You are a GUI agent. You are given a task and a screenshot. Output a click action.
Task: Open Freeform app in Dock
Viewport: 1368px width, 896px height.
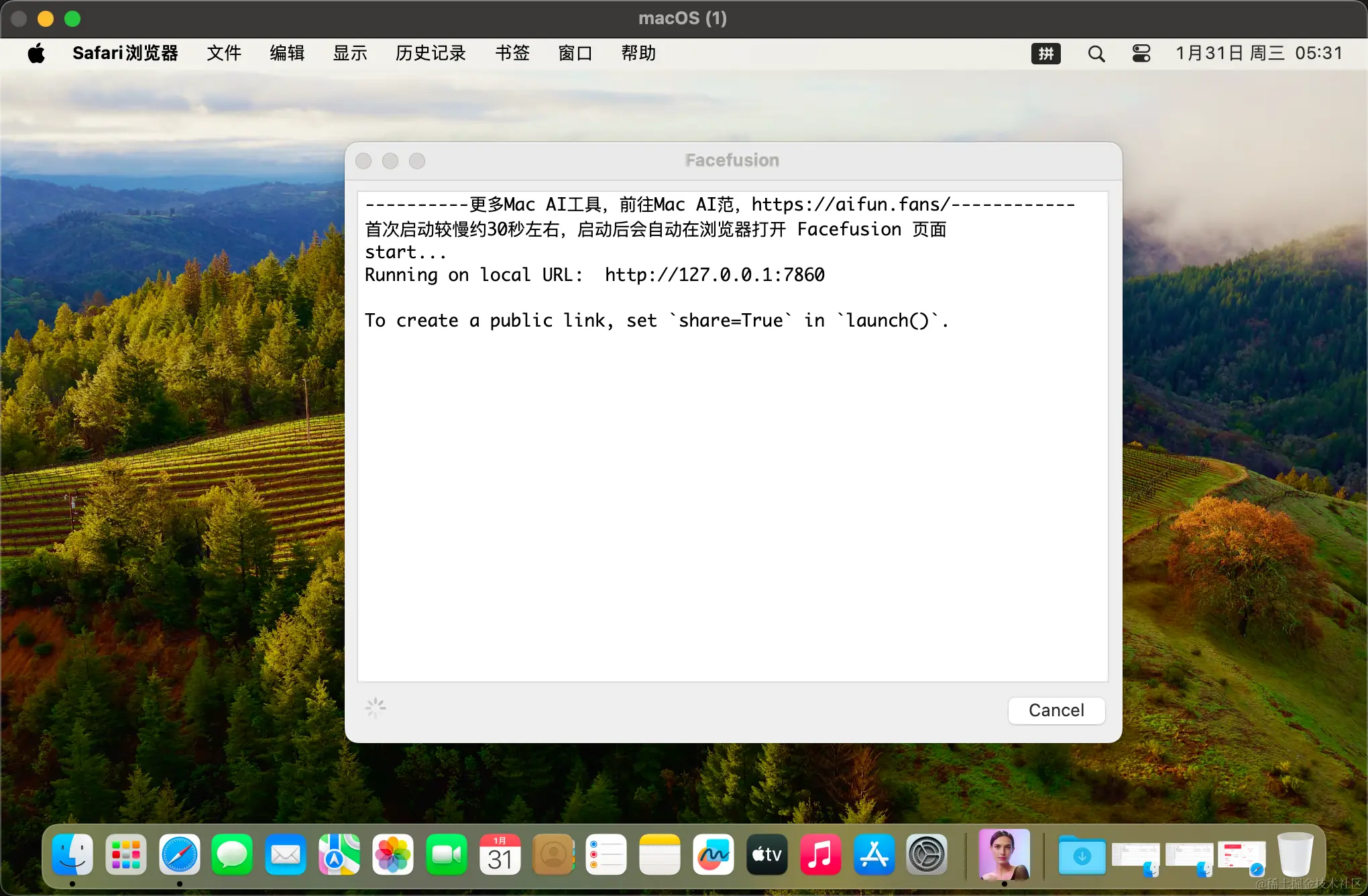coord(714,855)
